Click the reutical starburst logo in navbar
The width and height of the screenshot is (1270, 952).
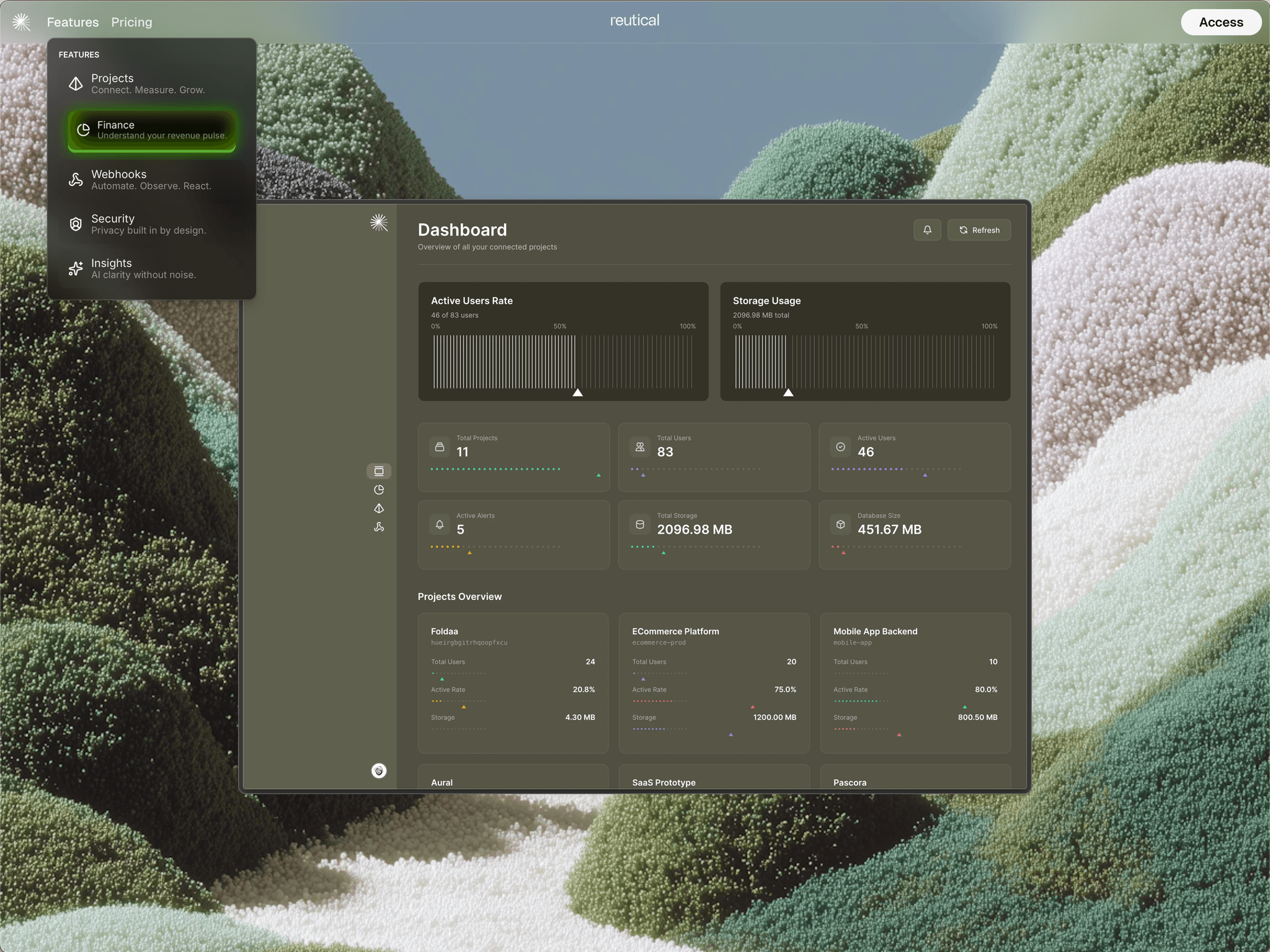(22, 22)
